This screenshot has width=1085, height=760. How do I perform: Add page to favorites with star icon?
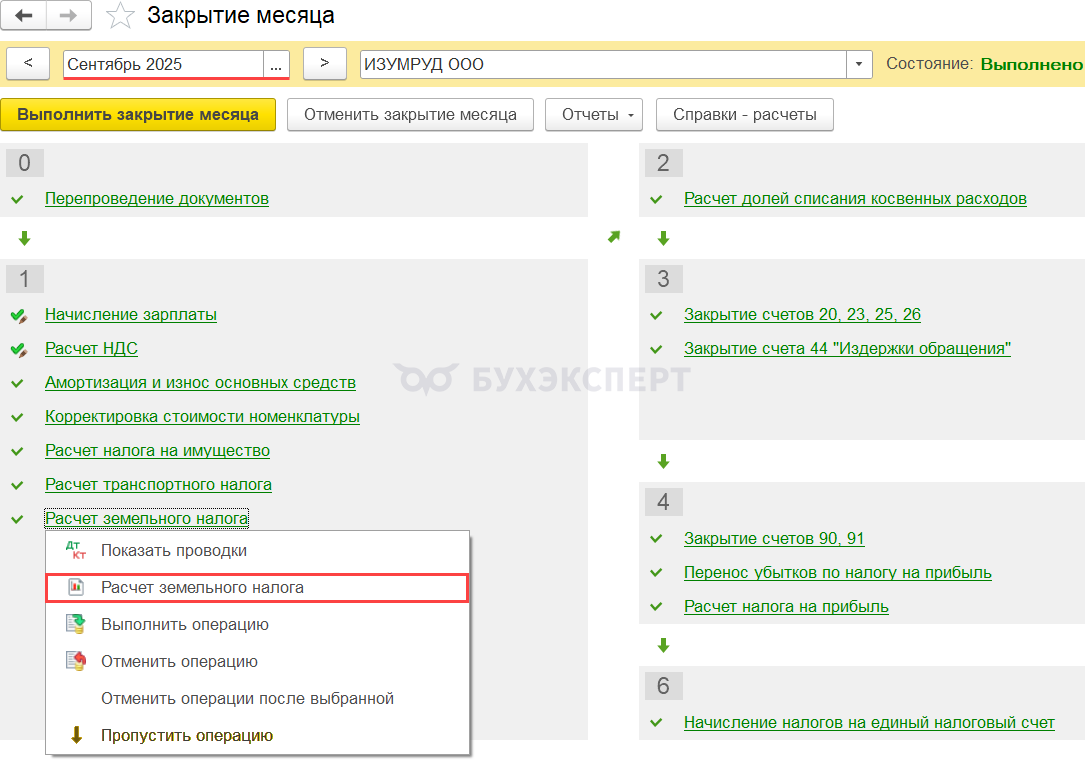click(x=120, y=16)
